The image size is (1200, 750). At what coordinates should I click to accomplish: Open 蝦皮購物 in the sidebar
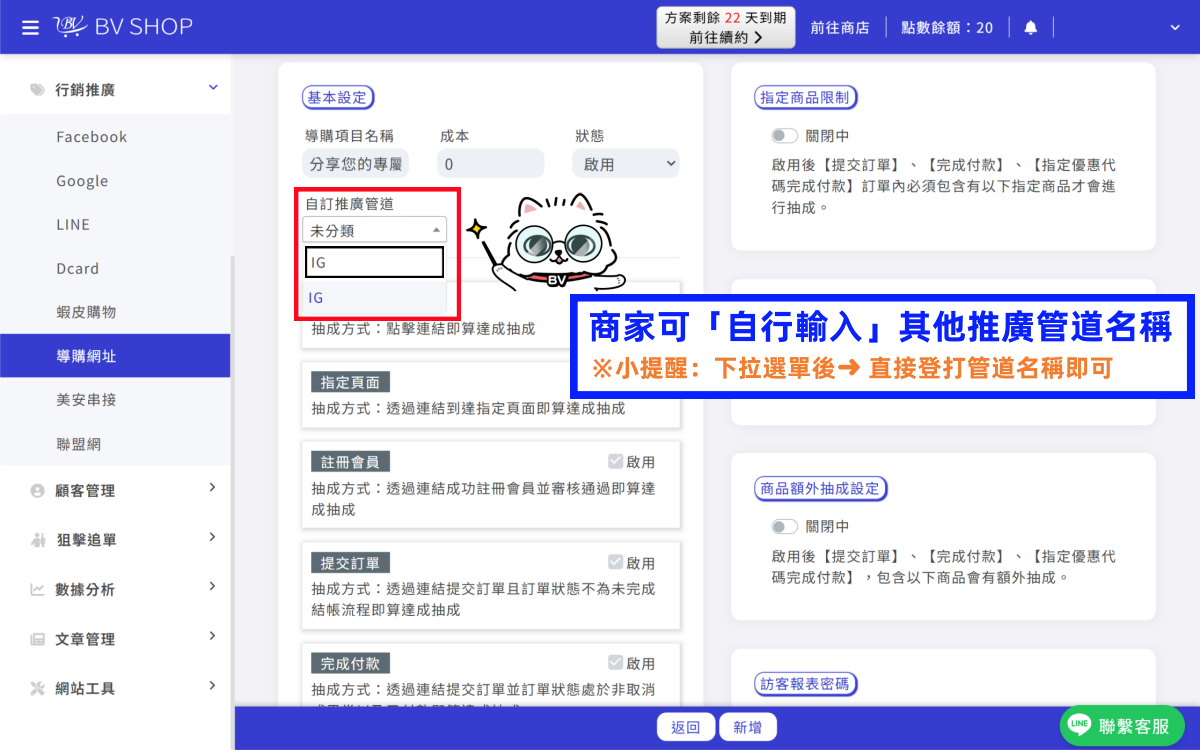click(x=87, y=312)
